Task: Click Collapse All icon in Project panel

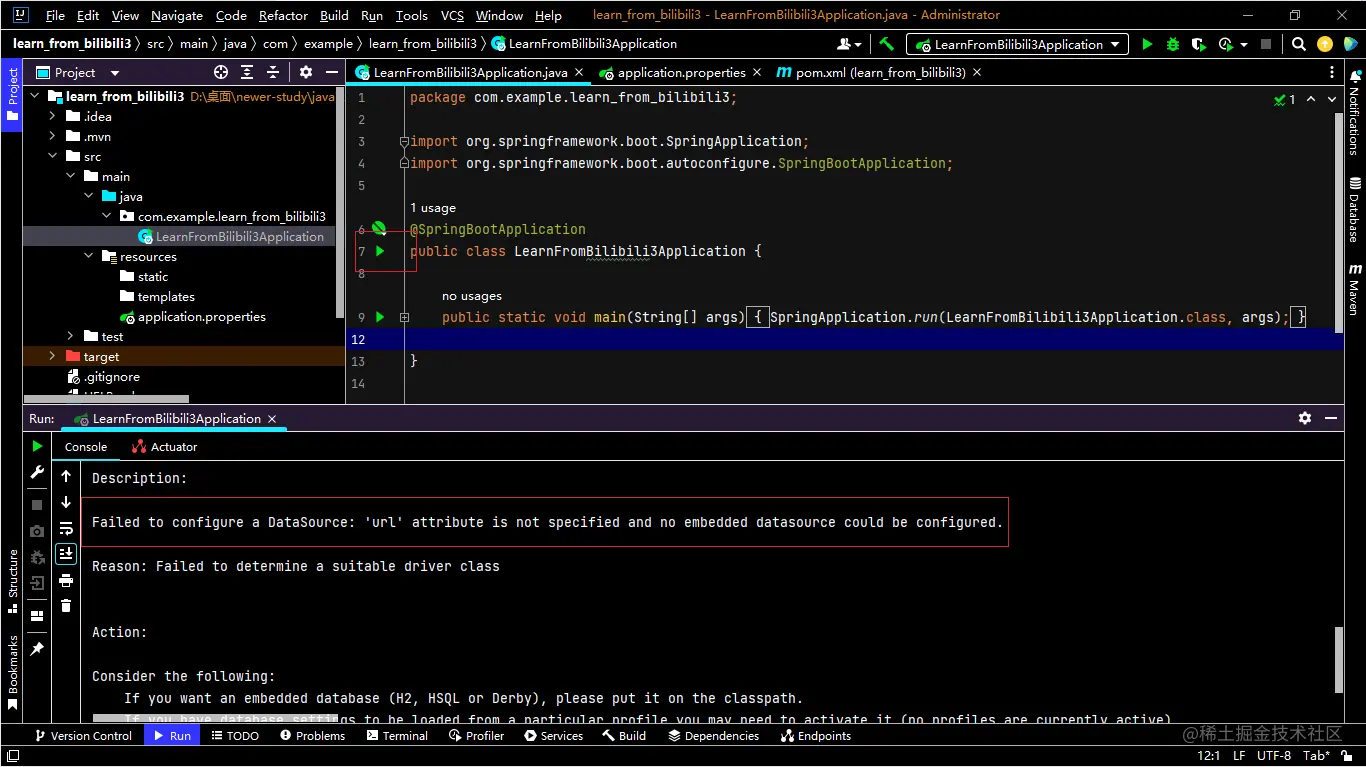Action: (273, 72)
